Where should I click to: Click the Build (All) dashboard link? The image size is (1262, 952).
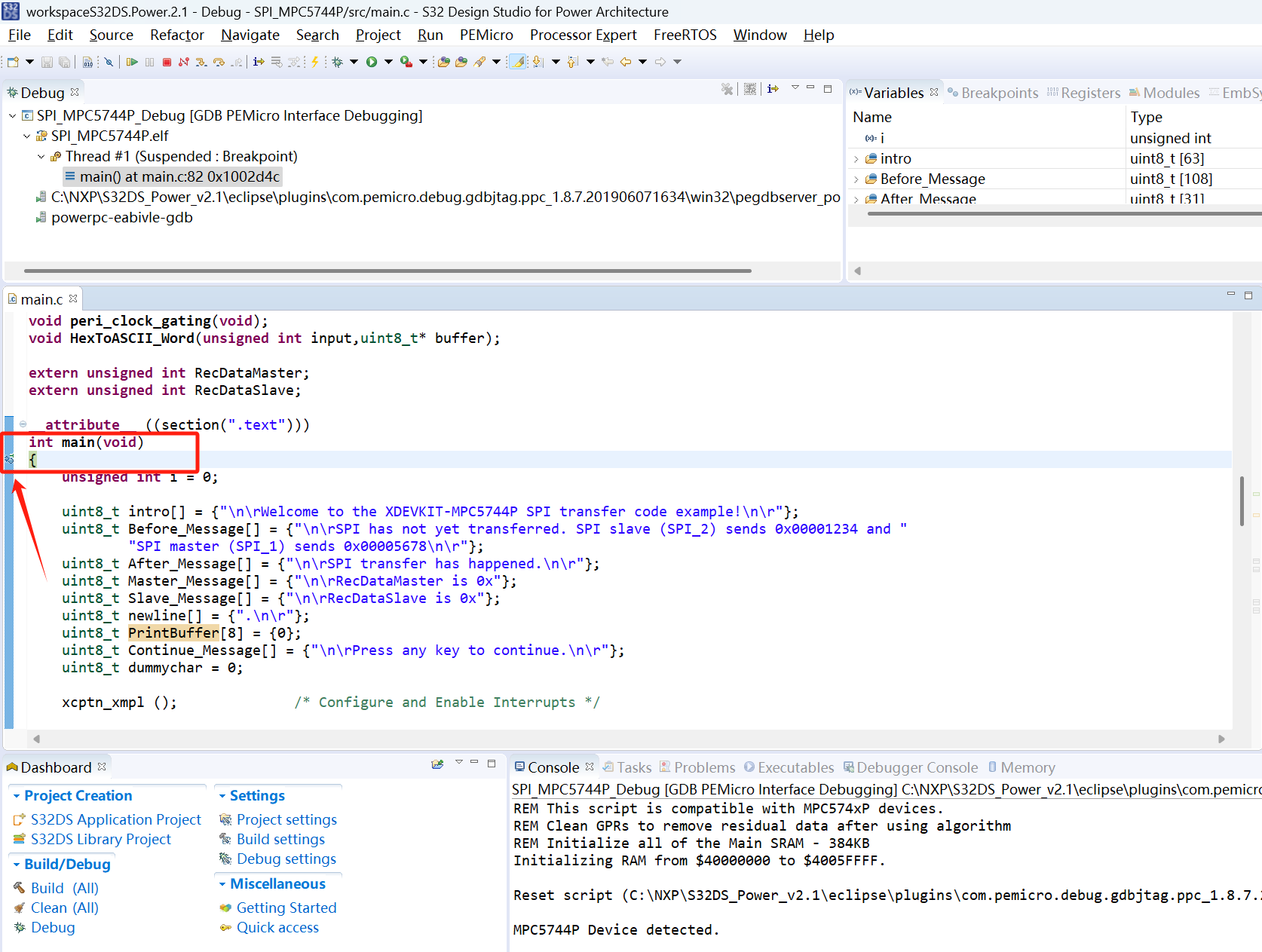point(64,888)
